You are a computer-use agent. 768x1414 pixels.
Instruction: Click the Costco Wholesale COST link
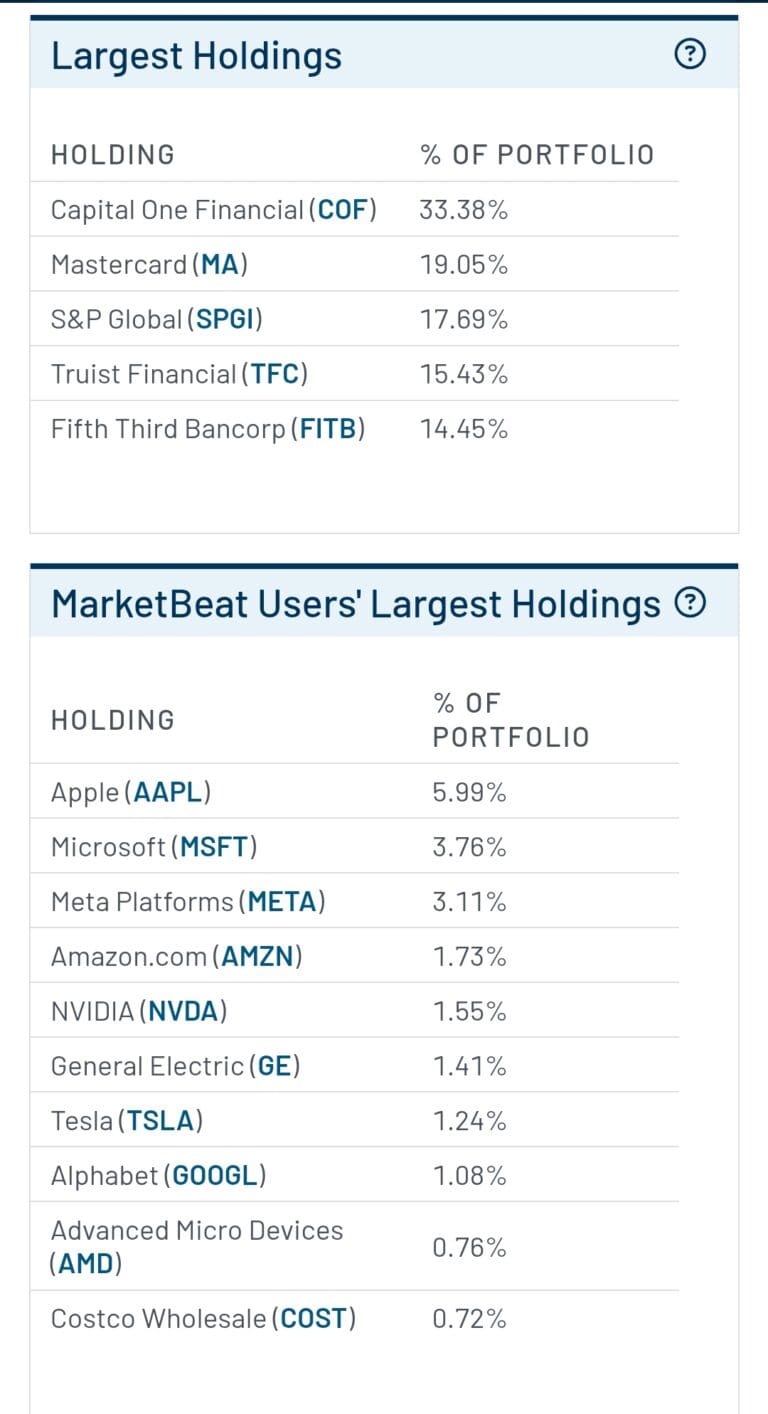pos(315,1318)
